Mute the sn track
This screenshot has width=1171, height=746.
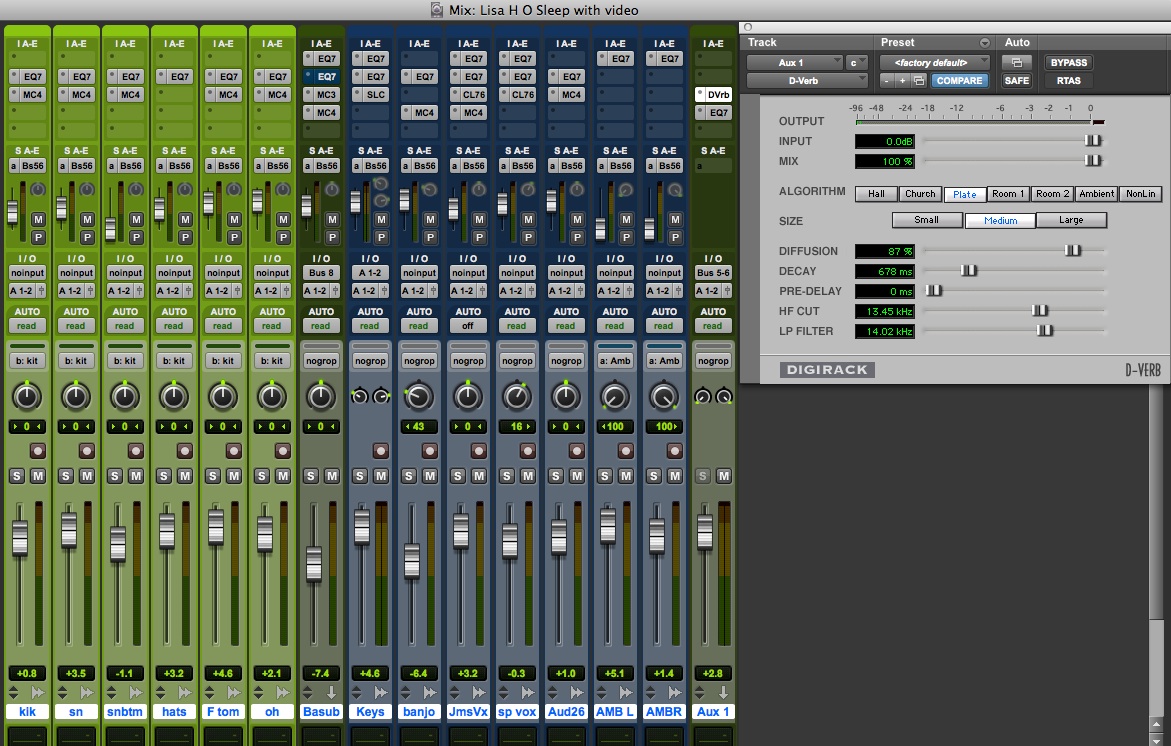pyautogui.click(x=87, y=476)
